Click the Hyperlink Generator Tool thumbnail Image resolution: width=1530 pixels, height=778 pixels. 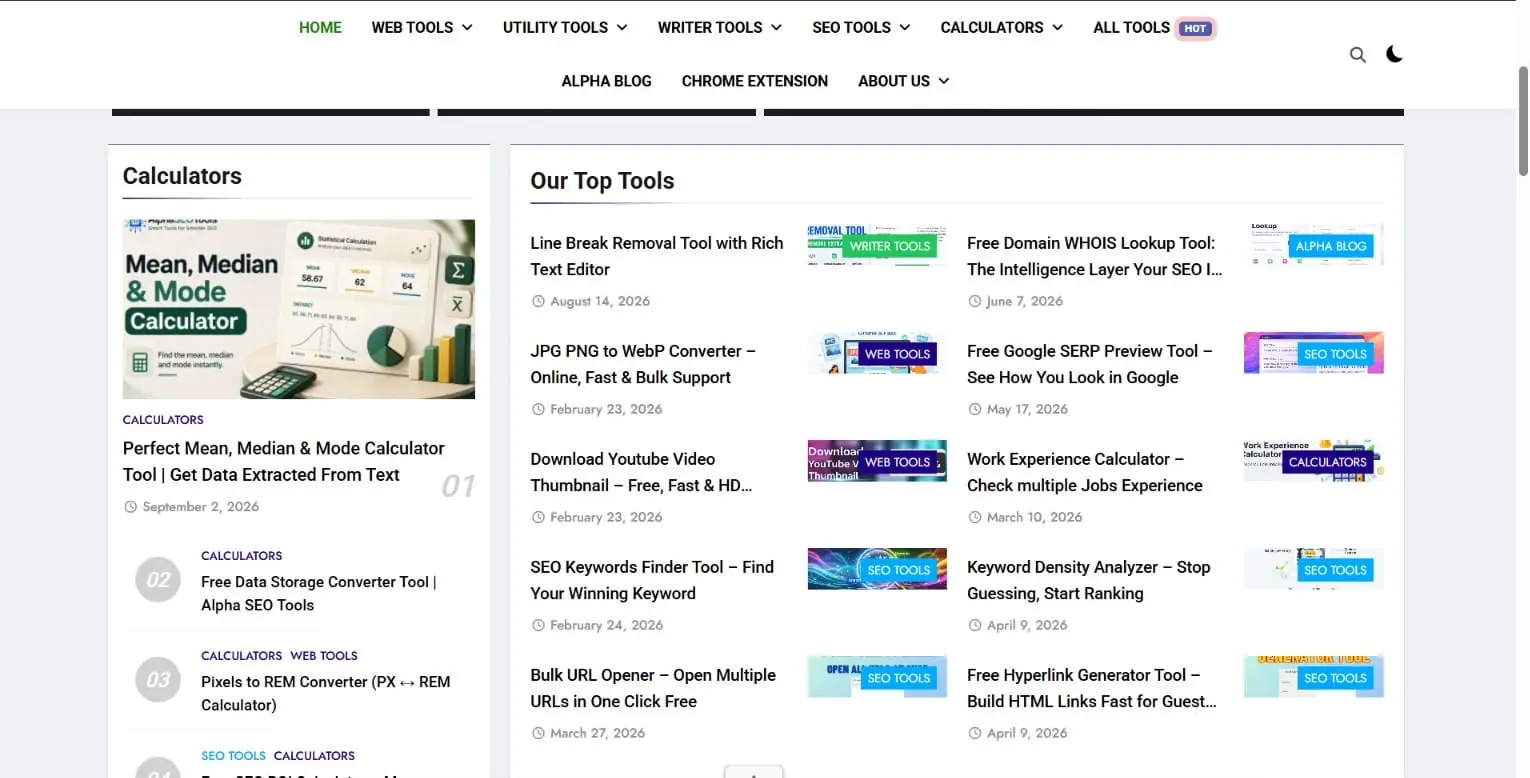(1314, 676)
